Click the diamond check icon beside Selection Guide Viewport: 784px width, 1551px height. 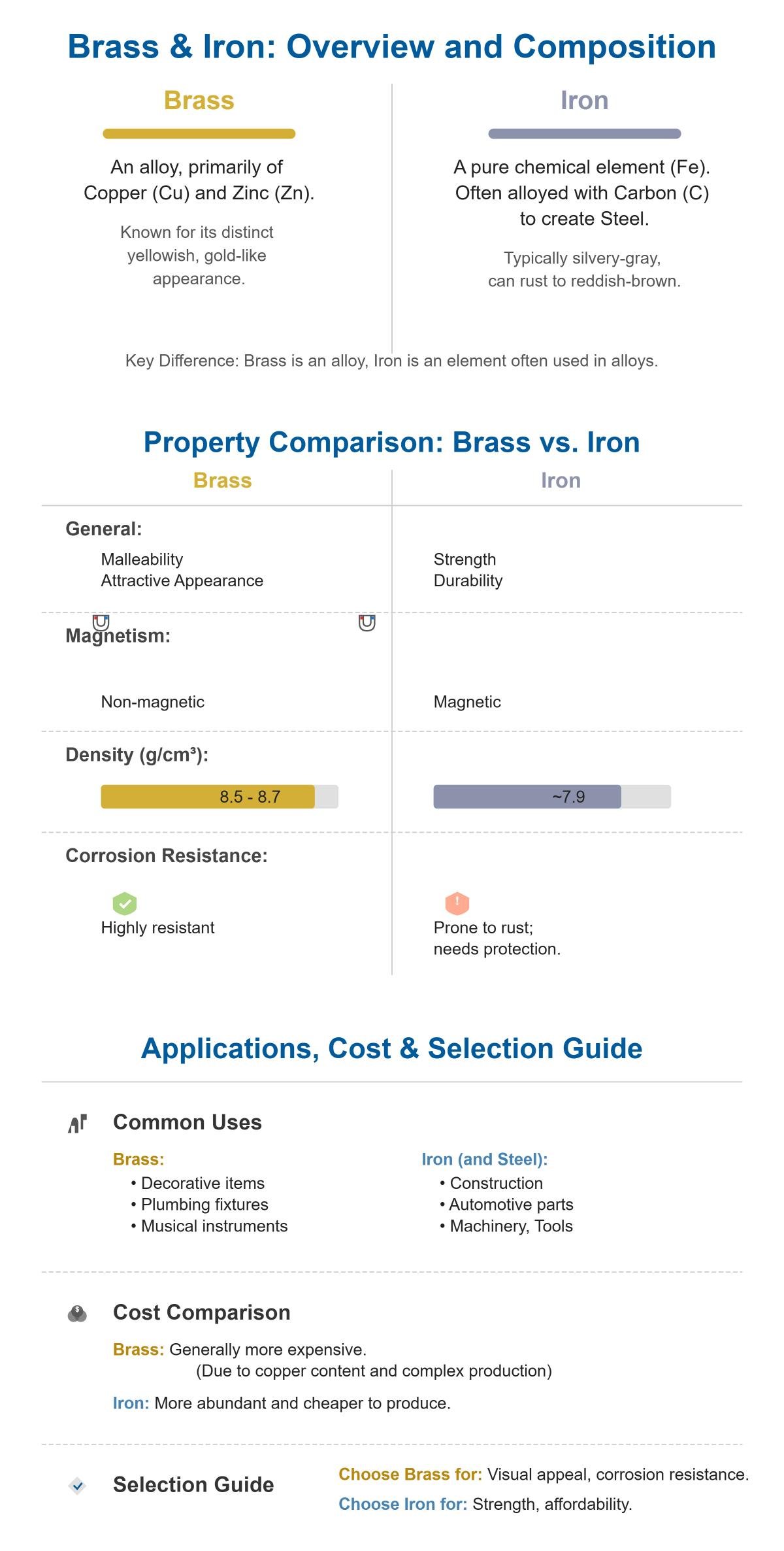tap(77, 1486)
